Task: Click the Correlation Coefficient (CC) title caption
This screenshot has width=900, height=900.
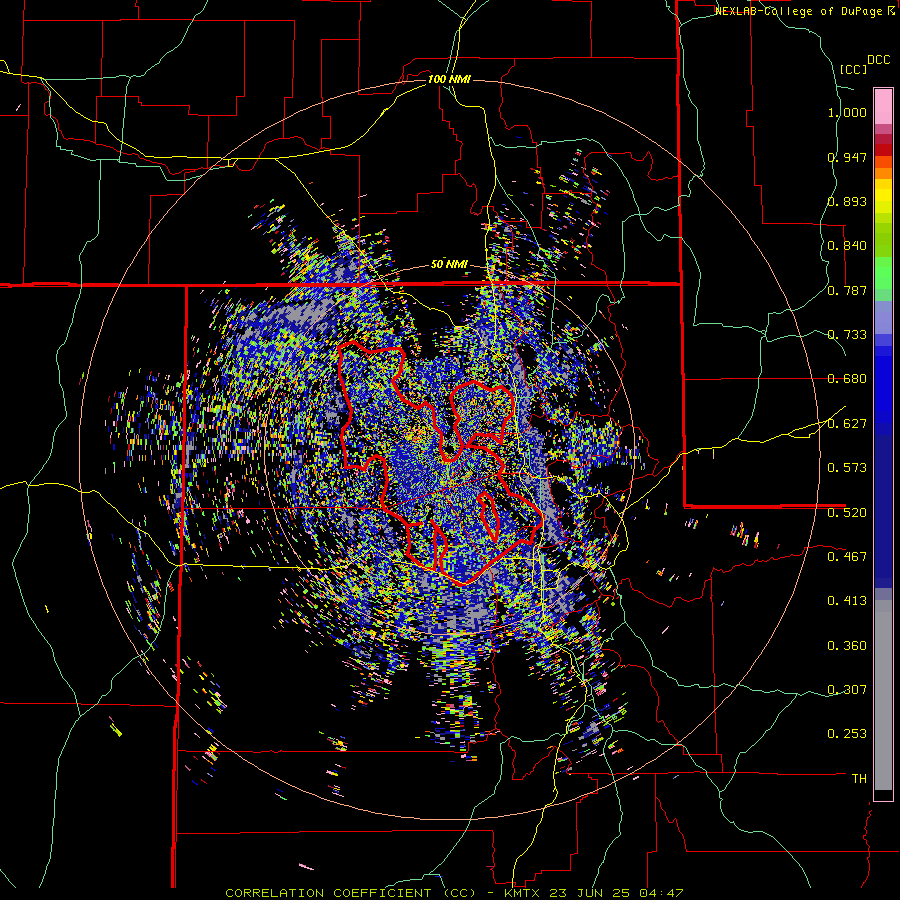Action: 351,893
